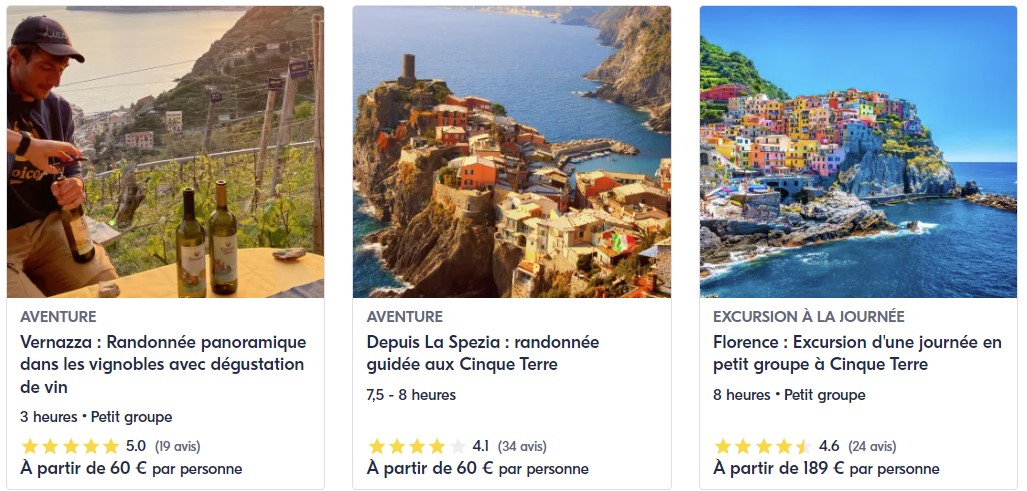Click the Florence small group excursion title
This screenshot has height=491, width=1027.
pyautogui.click(x=857, y=353)
